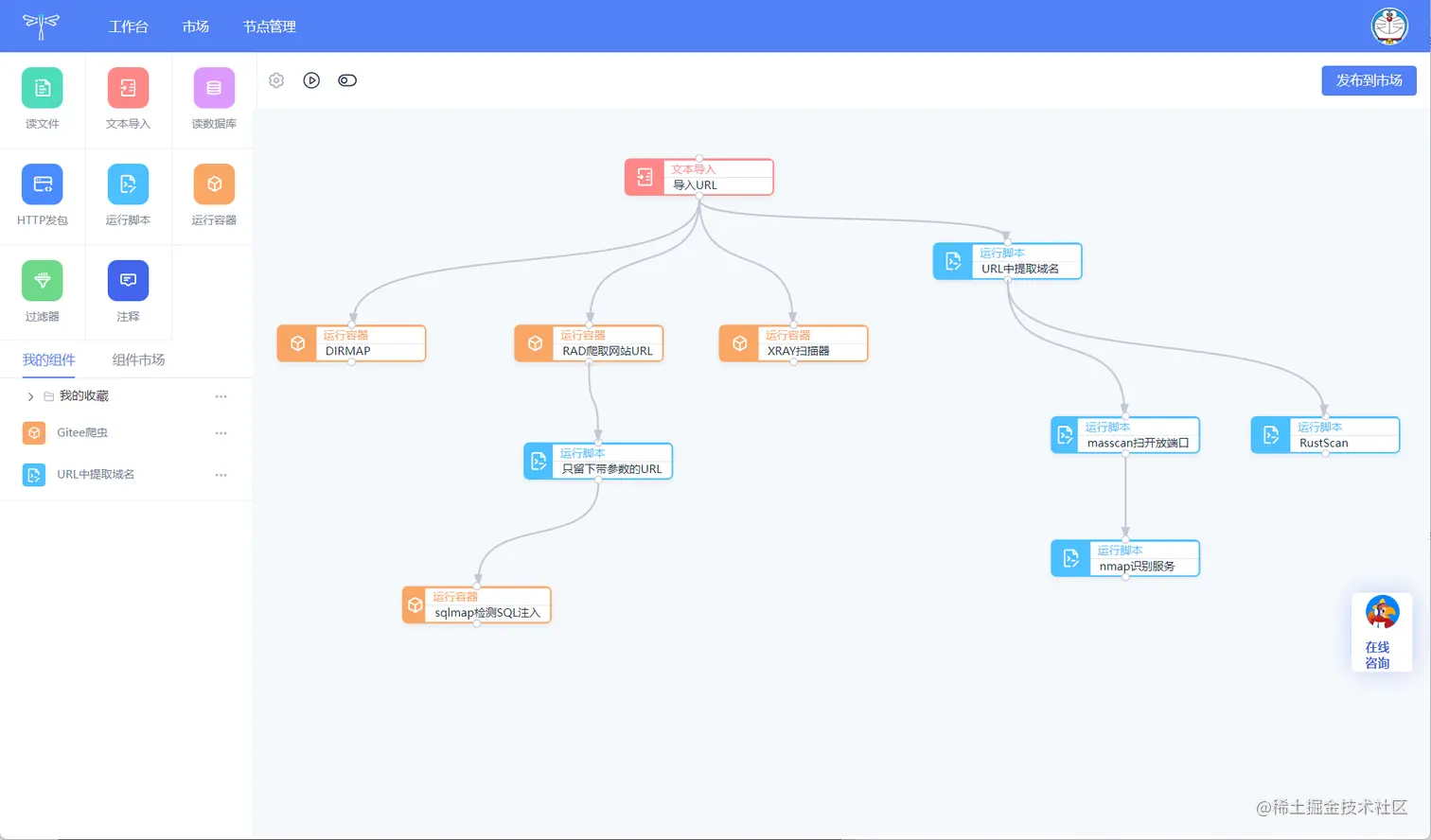Switch to 组件市场 tab
Viewport: 1431px width, 840px height.
pyautogui.click(x=138, y=359)
